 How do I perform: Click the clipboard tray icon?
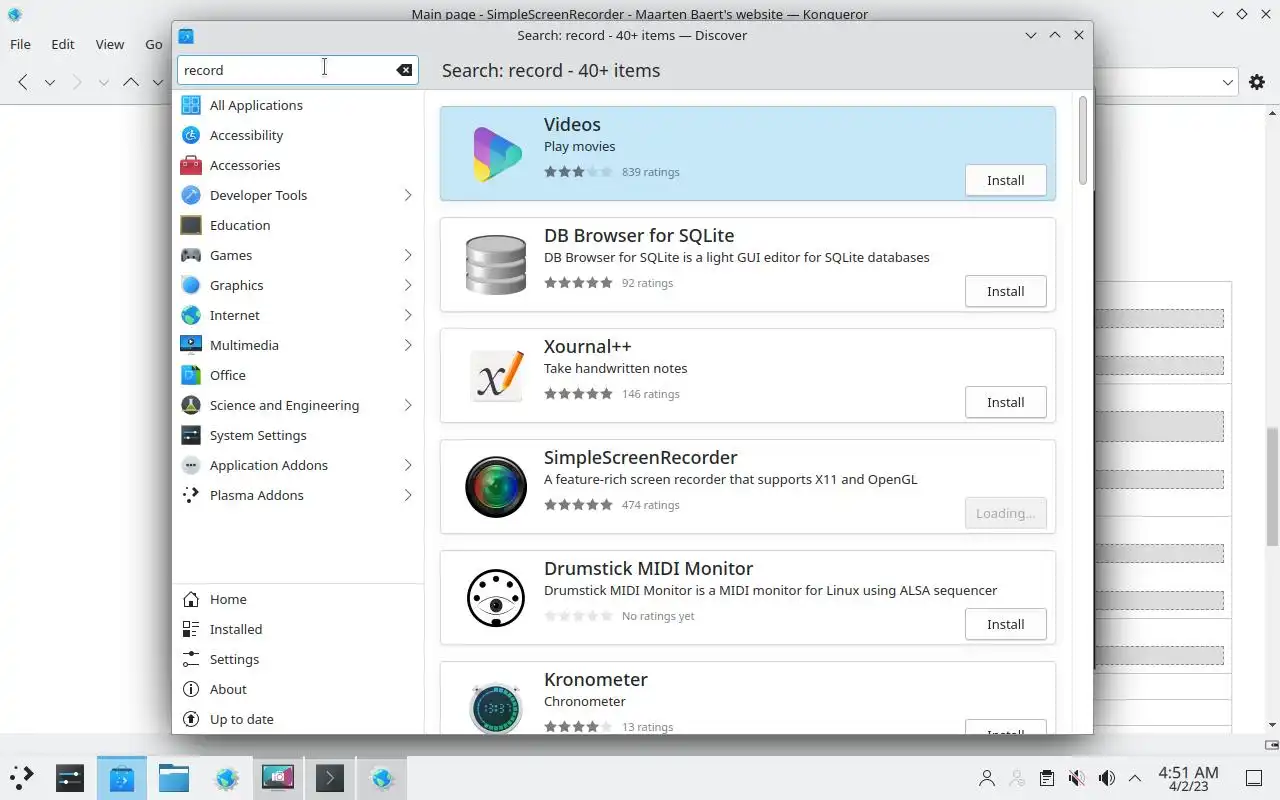pyautogui.click(x=1046, y=778)
